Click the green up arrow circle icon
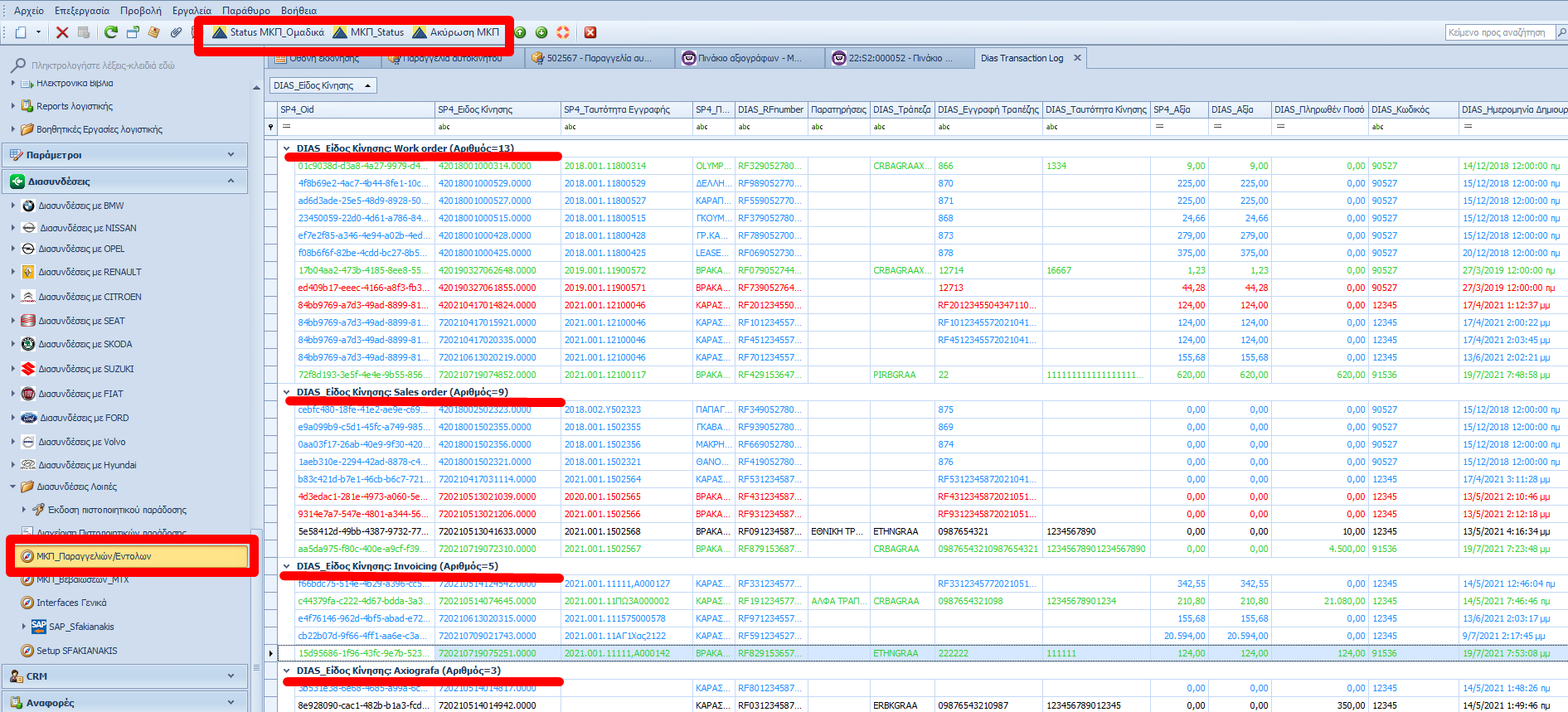The width and height of the screenshot is (1568, 712). (520, 32)
